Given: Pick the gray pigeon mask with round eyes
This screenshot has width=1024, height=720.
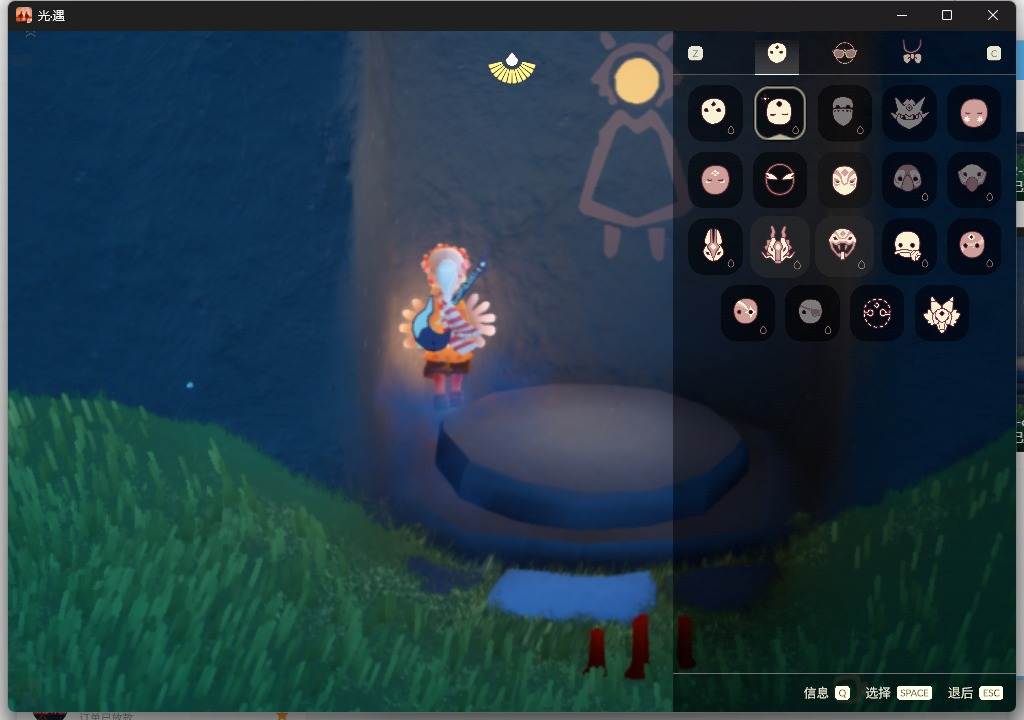Looking at the screenshot, I should [908, 179].
